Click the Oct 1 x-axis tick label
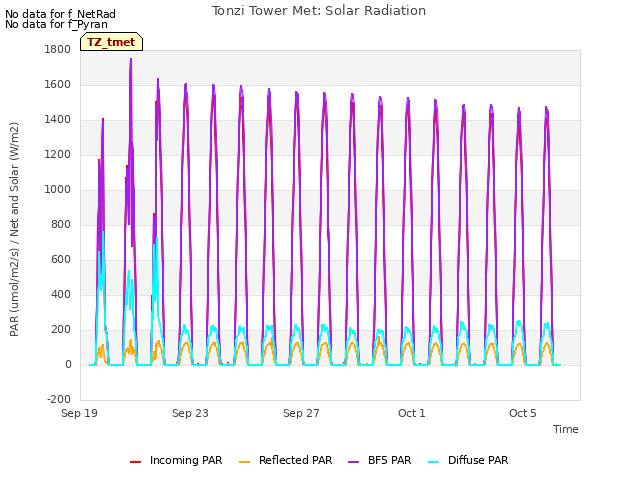Image resolution: width=640 pixels, height=480 pixels. click(x=412, y=413)
